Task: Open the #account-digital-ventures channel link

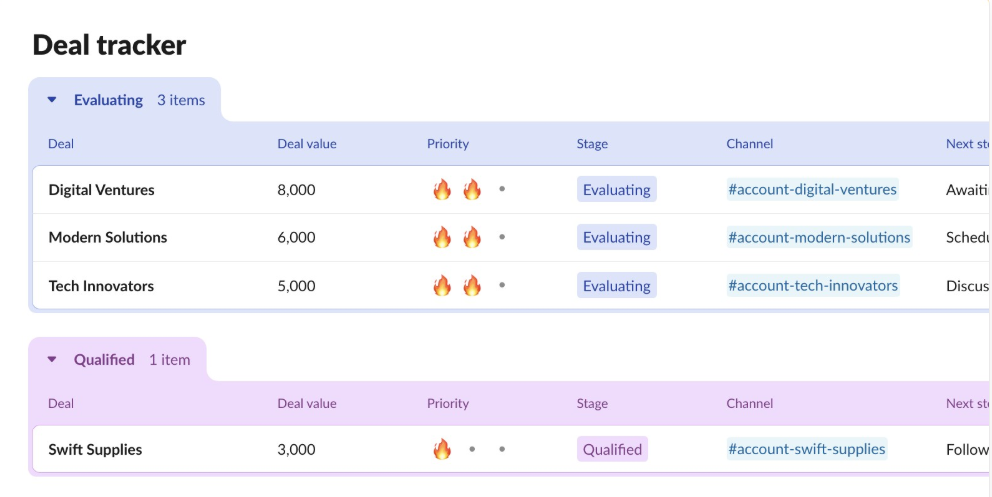Action: tap(812, 189)
